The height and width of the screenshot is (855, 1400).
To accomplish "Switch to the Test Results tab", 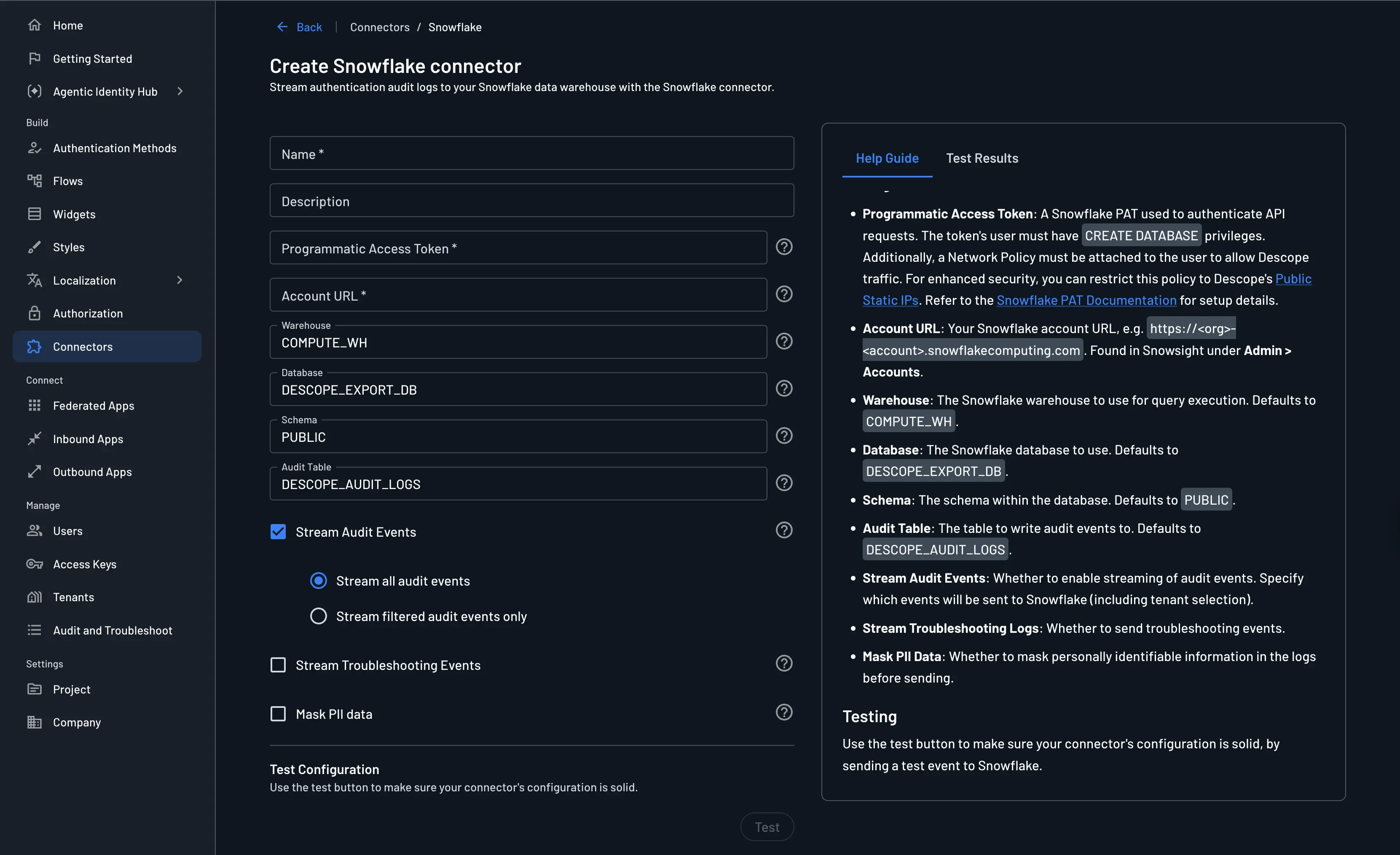I will tap(982, 158).
